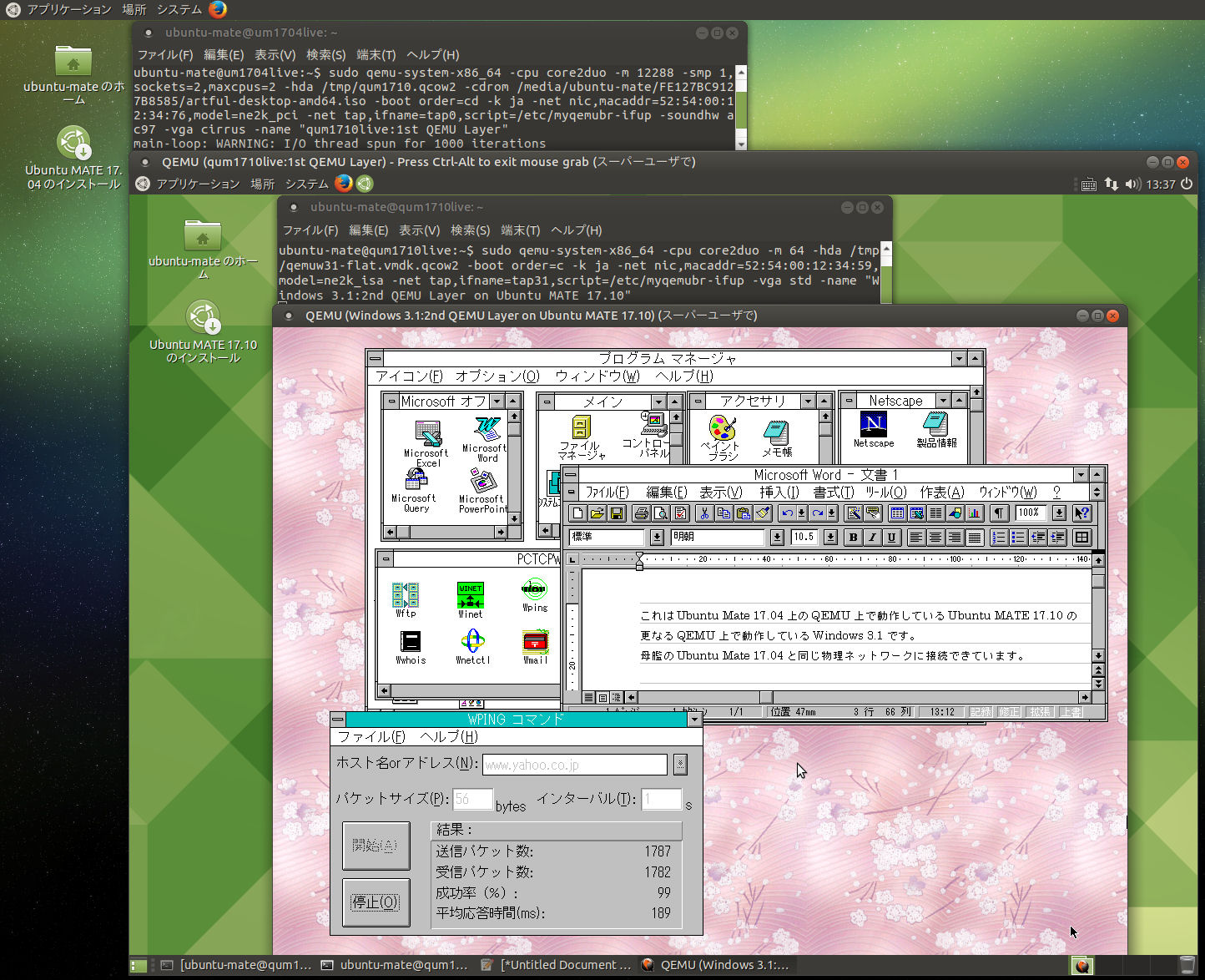Select Microsoft Query program icon
The width and height of the screenshot is (1205, 980).
[414, 491]
